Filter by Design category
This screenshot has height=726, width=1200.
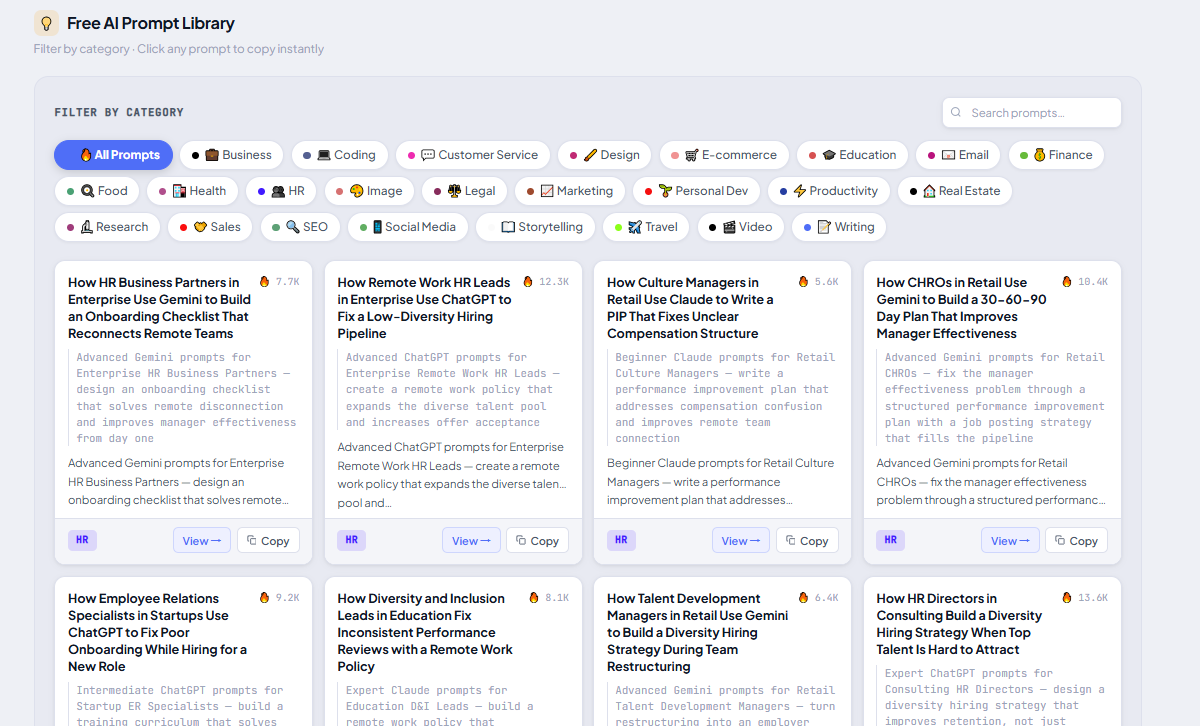605,155
